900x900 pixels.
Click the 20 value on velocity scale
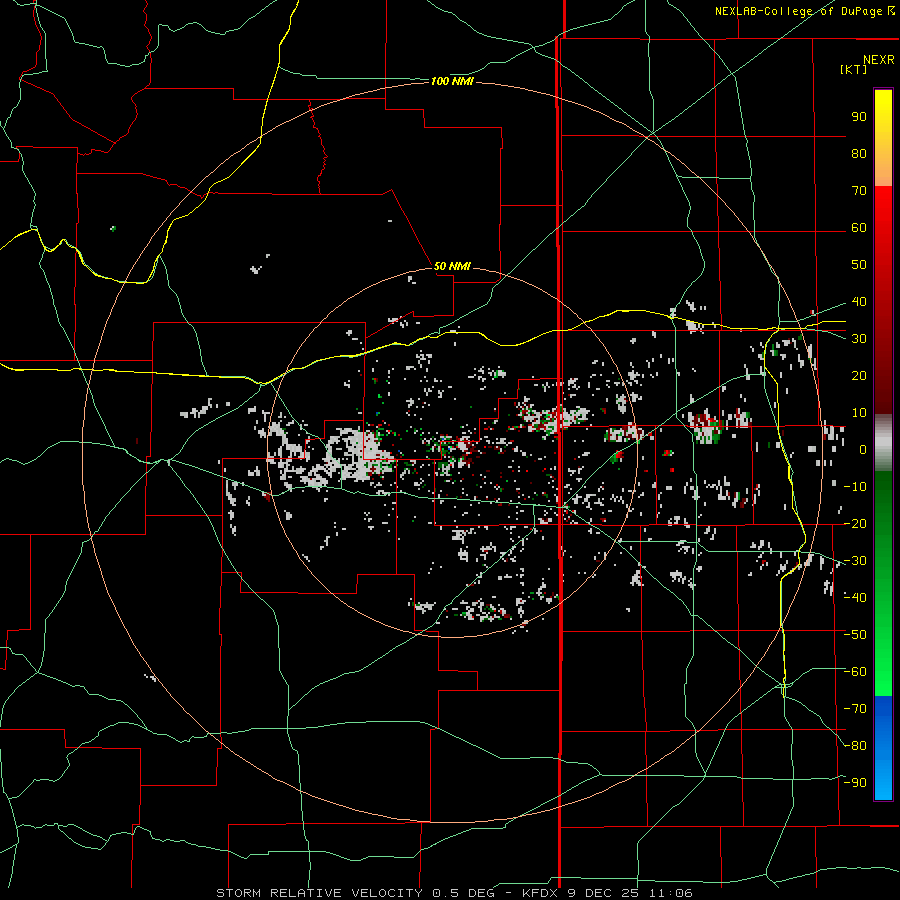[x=859, y=376]
